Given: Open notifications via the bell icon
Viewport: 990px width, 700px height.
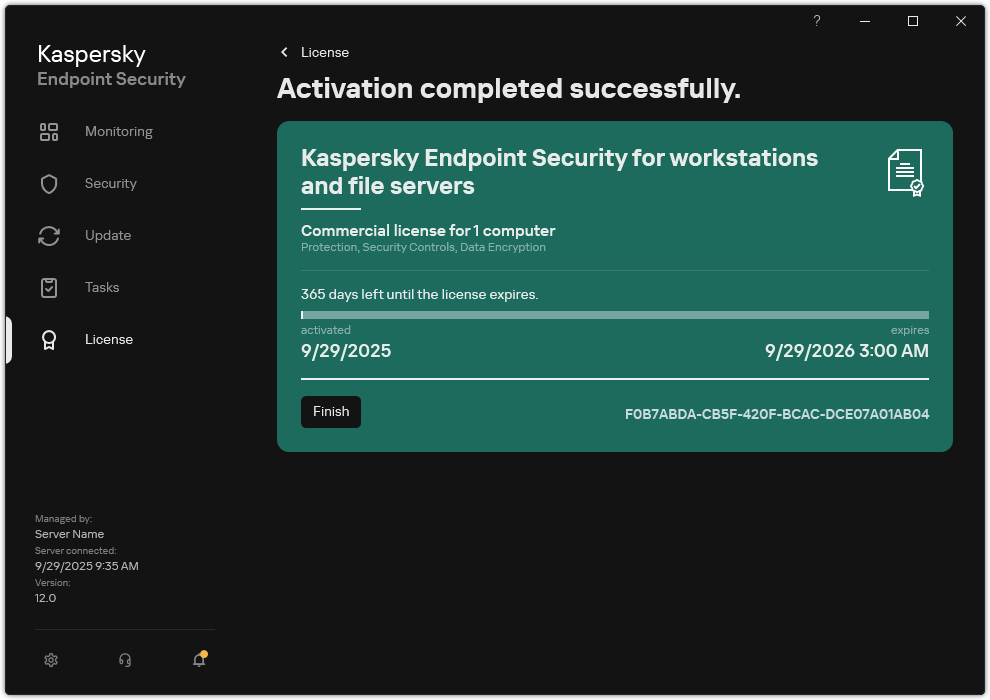Looking at the screenshot, I should [198, 660].
